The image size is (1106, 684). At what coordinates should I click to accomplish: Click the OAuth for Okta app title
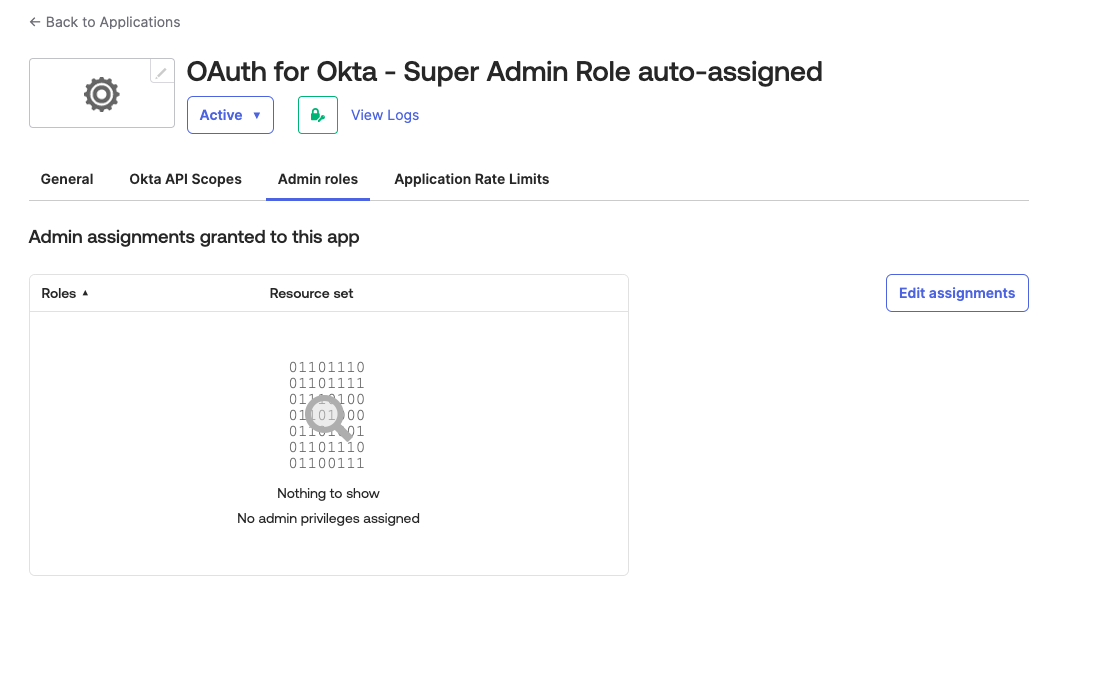504,72
